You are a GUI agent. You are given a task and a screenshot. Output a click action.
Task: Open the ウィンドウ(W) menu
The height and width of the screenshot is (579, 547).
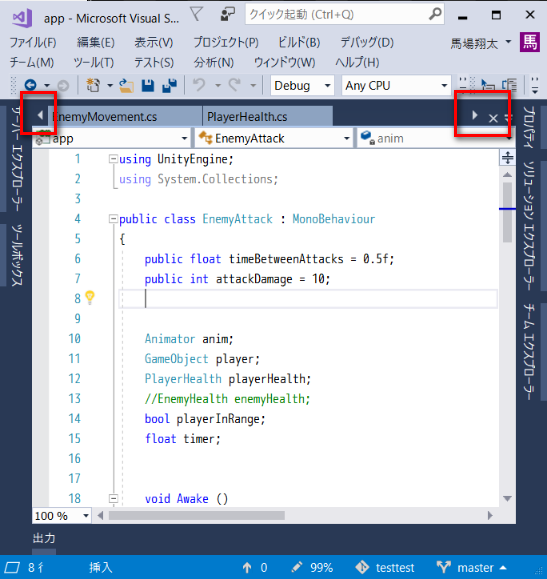(x=284, y=62)
